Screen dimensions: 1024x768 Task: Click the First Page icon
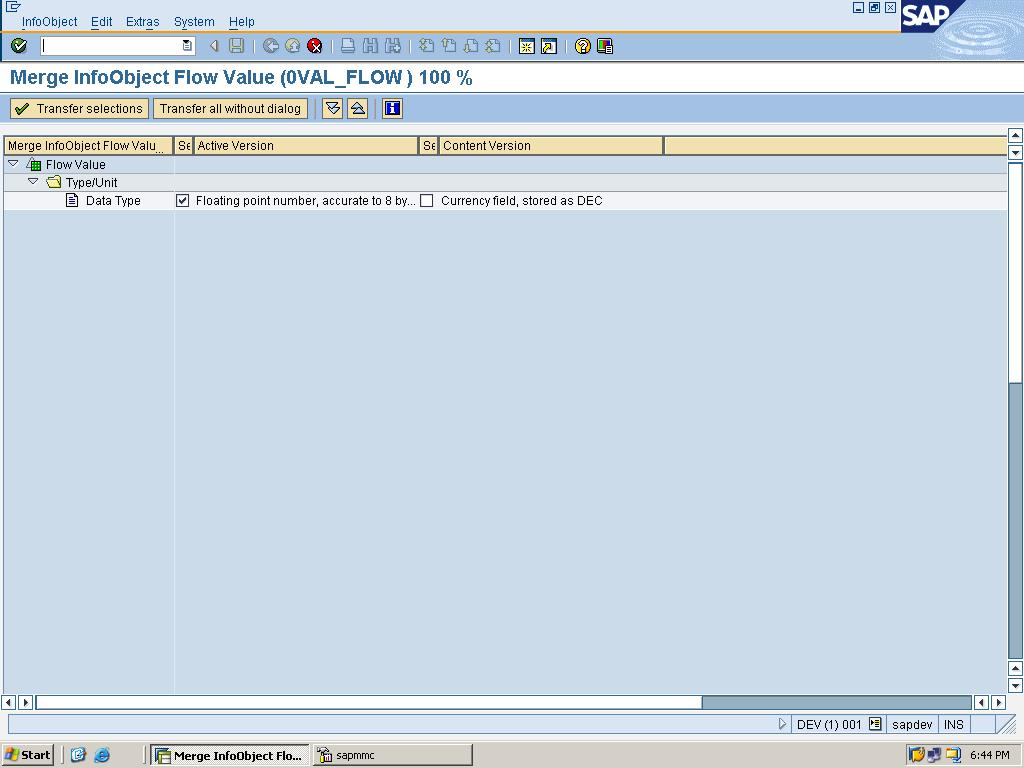pyautogui.click(x=426, y=46)
